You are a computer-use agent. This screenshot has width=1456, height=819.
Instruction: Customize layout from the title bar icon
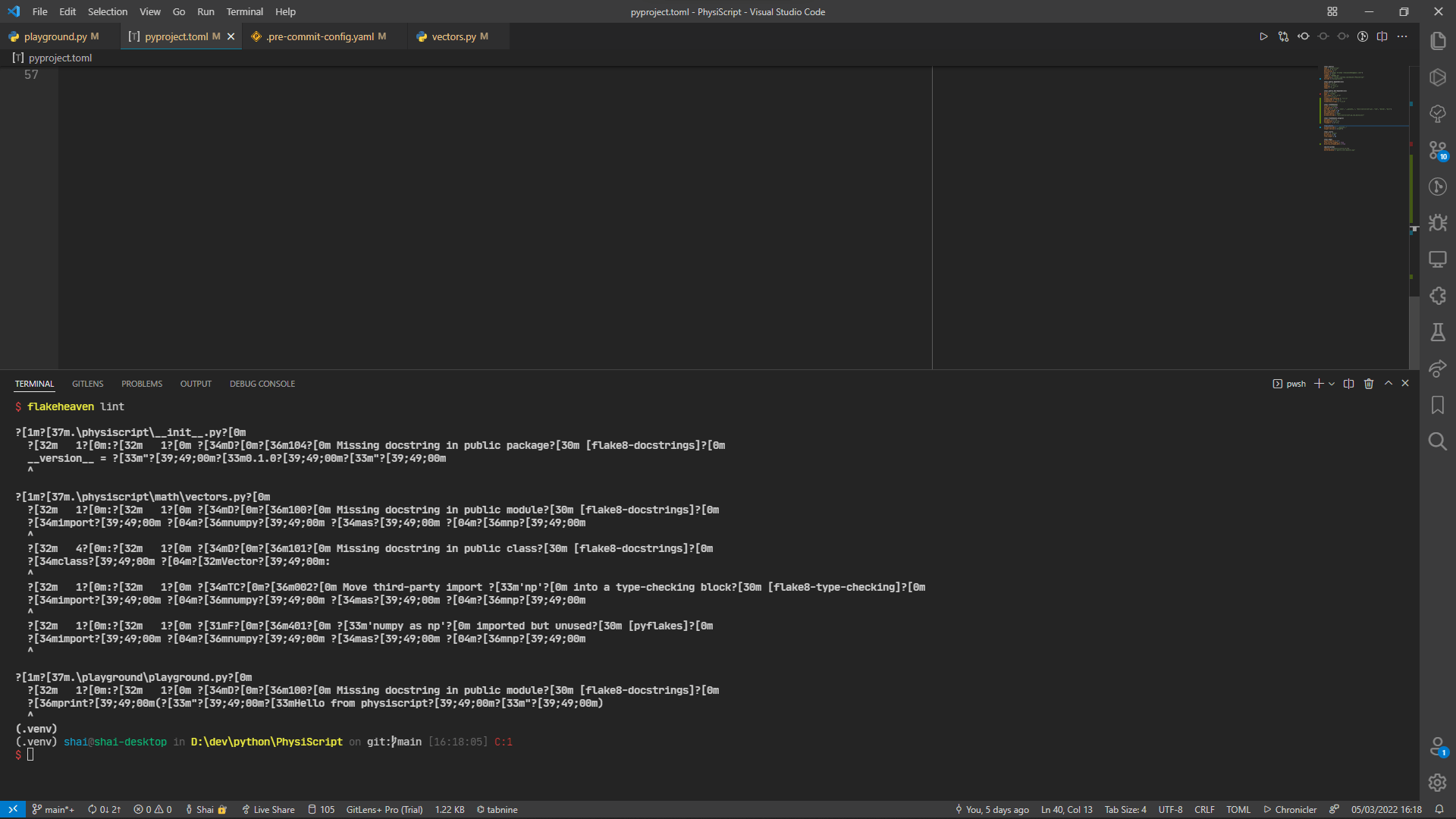coord(1332,11)
